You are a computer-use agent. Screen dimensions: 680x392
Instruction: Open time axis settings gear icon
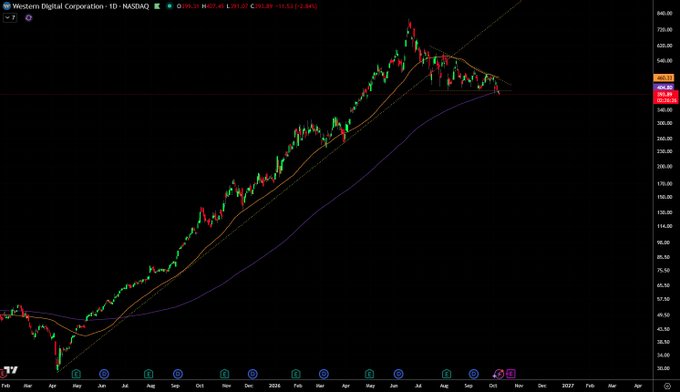coord(667,385)
